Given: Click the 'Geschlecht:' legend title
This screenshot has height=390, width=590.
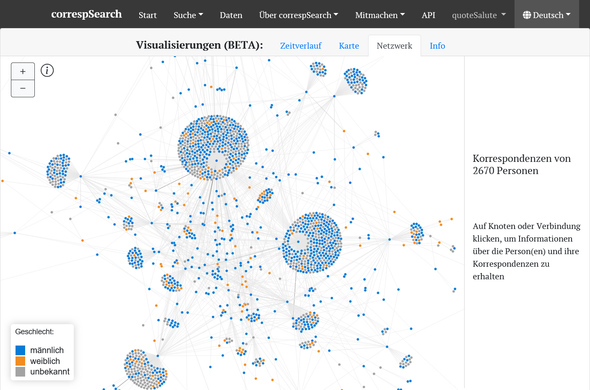Looking at the screenshot, I should (34, 332).
